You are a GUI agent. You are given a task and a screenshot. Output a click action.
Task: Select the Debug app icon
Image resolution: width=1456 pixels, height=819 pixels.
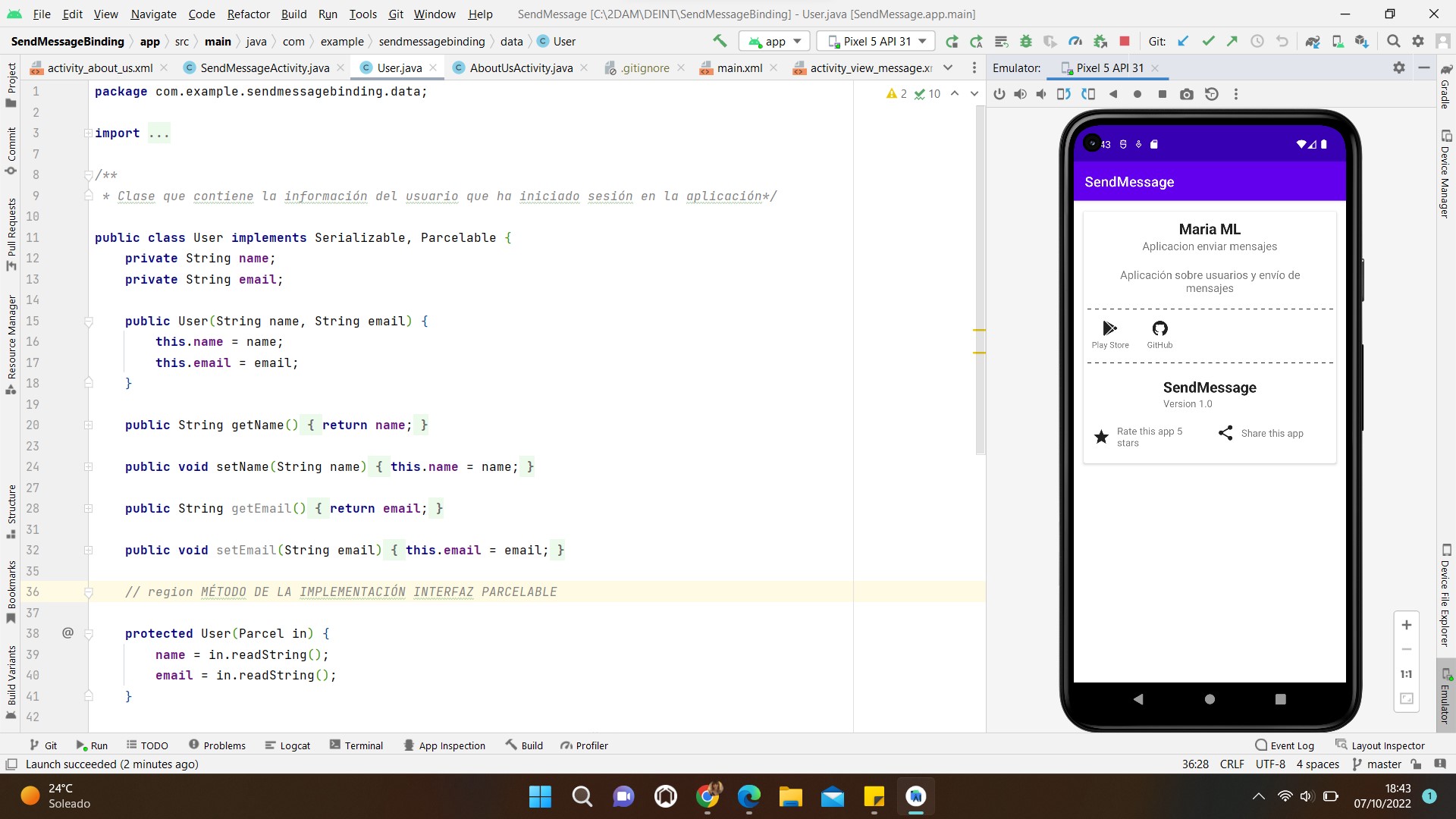coord(1026,41)
